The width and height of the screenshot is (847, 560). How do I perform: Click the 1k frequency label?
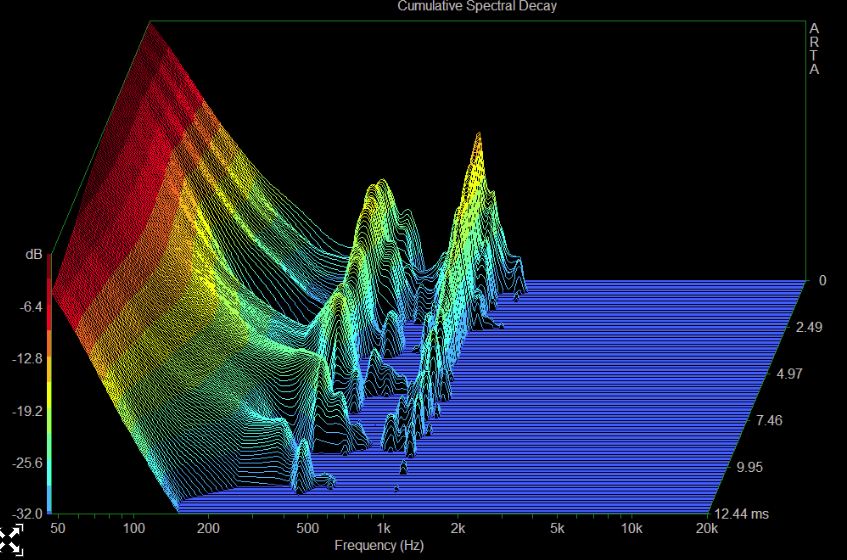click(x=384, y=528)
